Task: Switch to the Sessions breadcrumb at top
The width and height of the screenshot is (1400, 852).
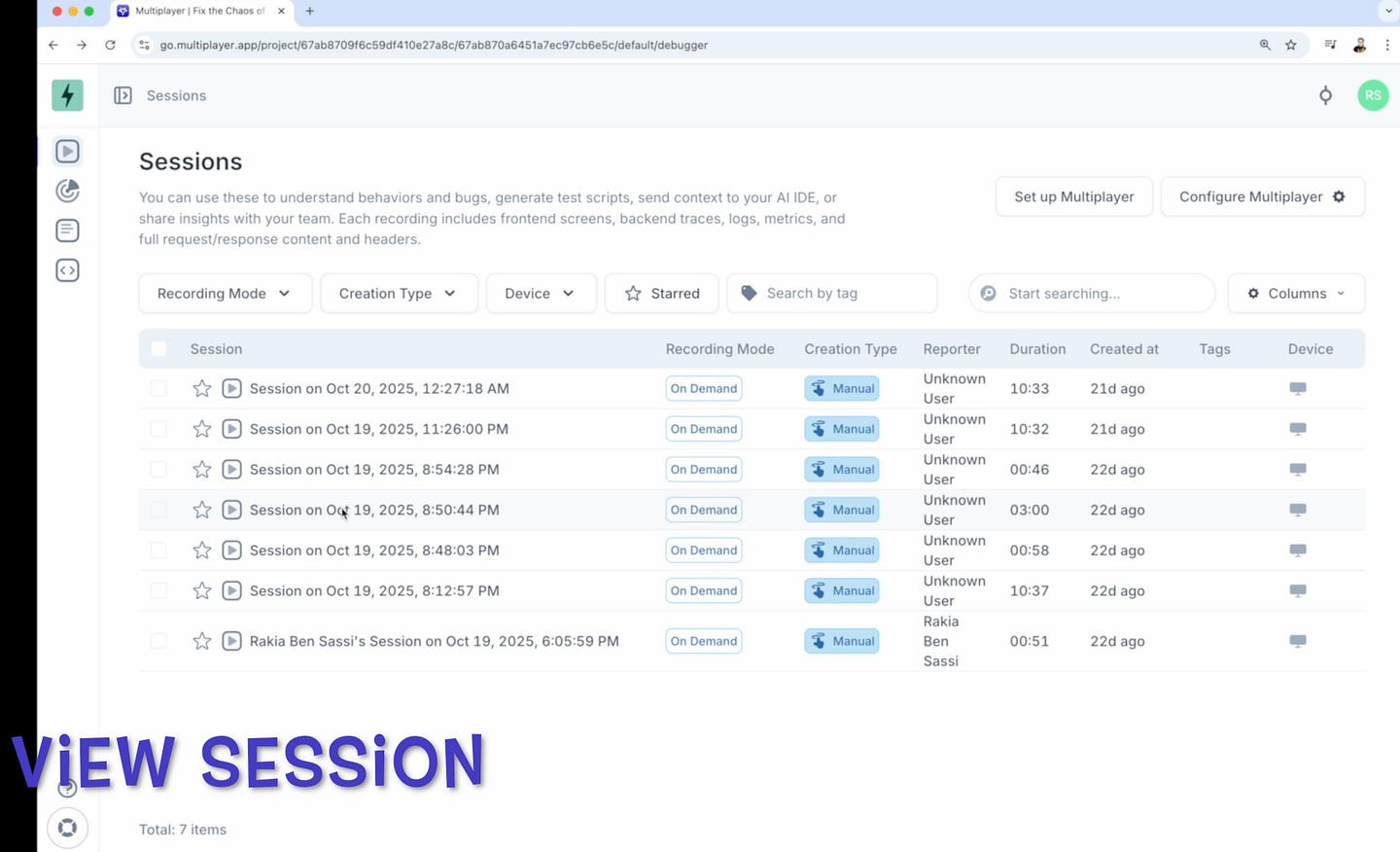Action: (176, 95)
